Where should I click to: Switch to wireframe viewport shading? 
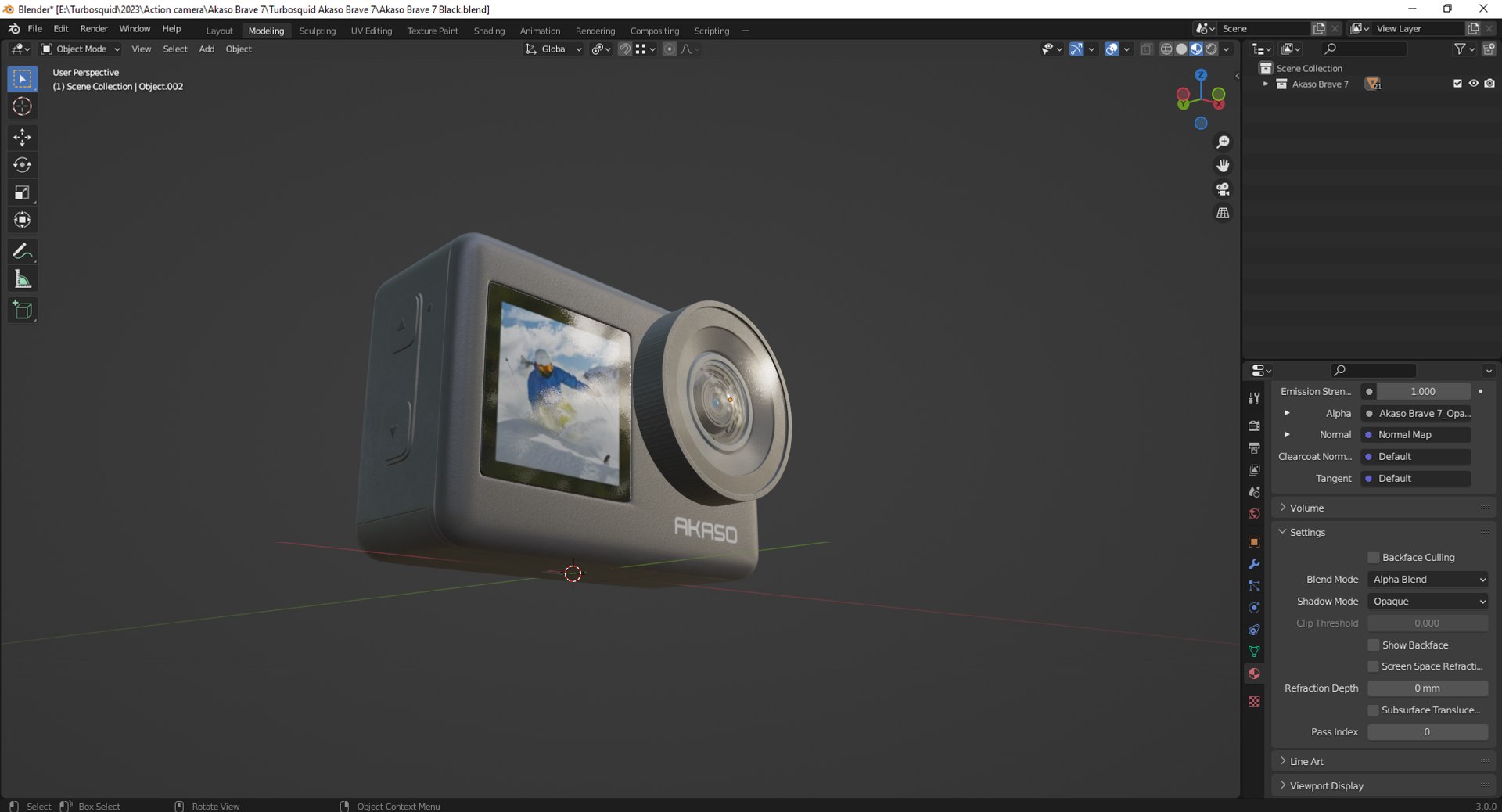tap(1166, 49)
